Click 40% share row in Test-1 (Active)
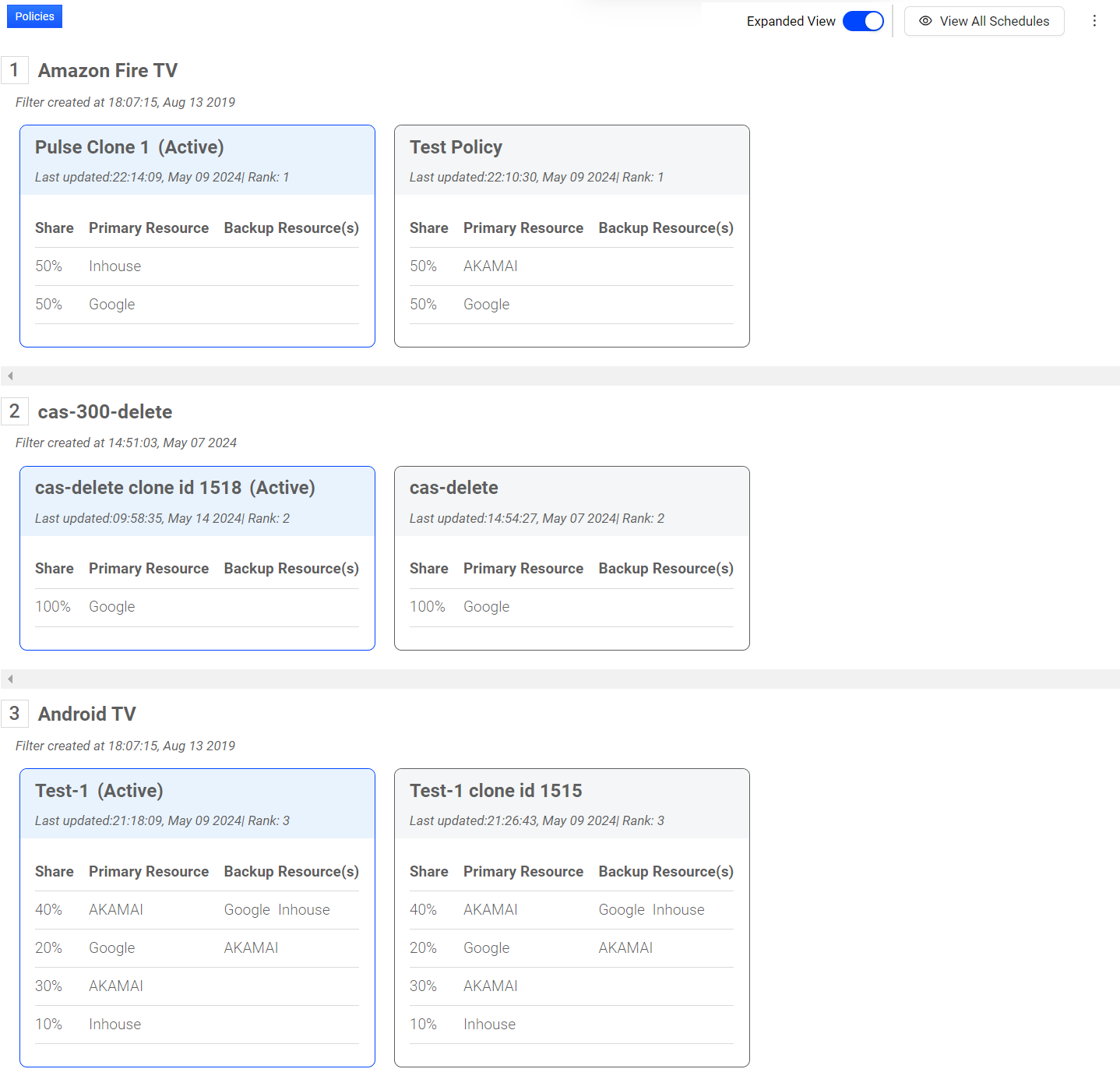The image size is (1120, 1083). point(197,910)
